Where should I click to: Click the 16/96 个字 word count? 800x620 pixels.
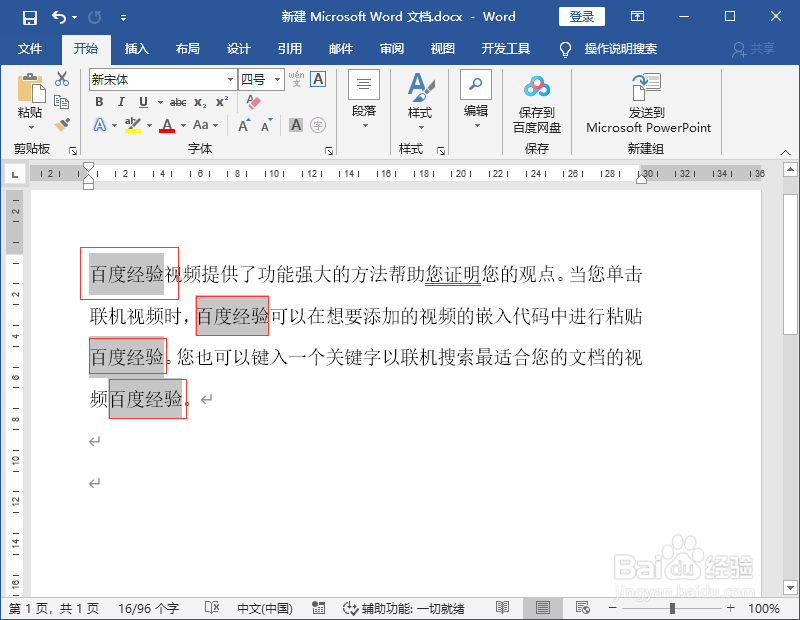tap(148, 608)
